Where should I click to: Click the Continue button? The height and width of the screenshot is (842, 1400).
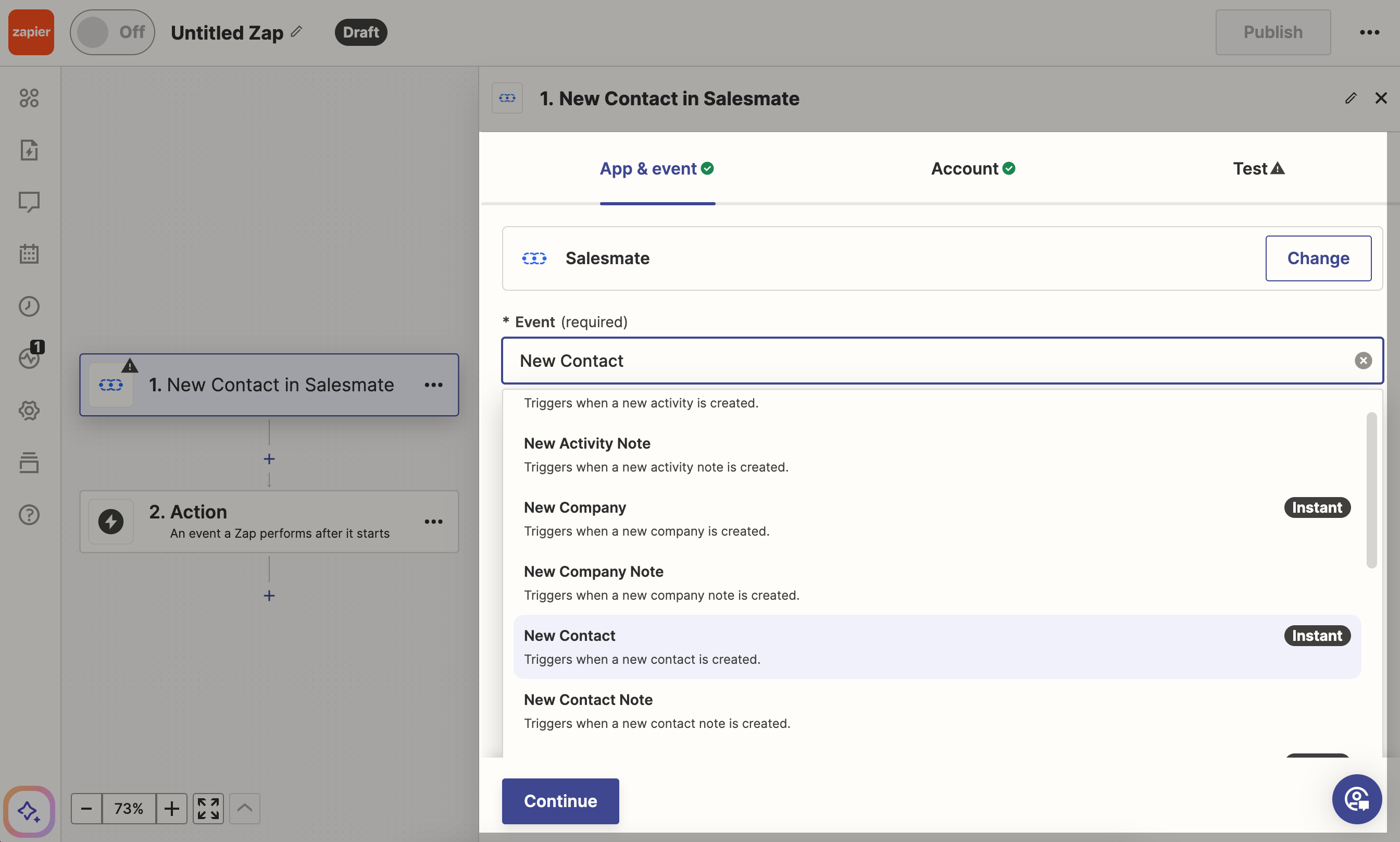click(560, 801)
